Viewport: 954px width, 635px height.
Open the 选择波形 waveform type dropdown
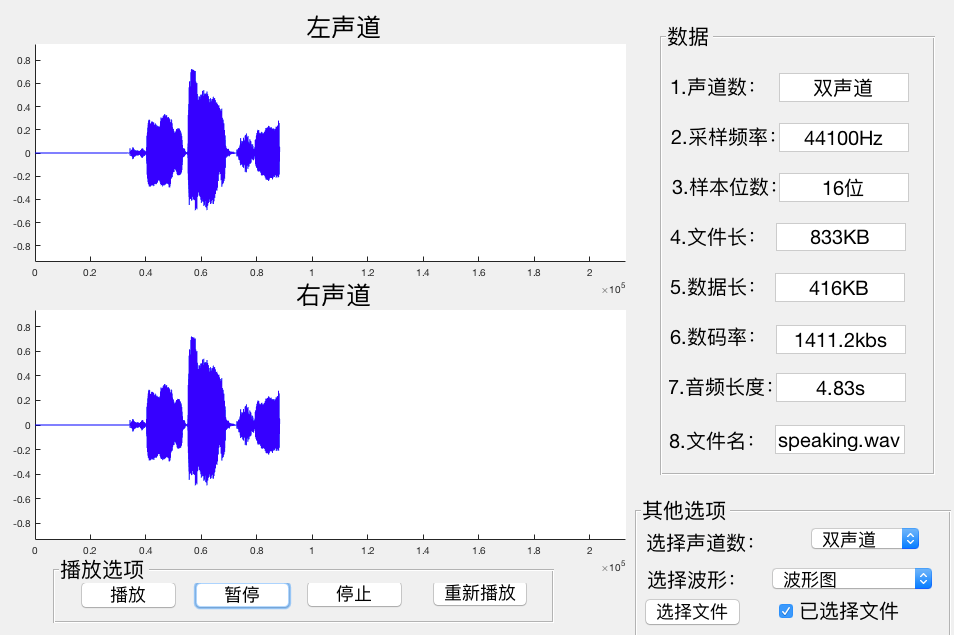851,578
